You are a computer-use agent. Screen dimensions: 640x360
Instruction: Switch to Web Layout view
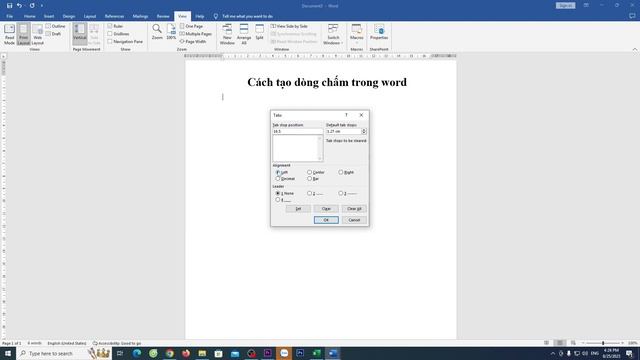click(x=38, y=34)
